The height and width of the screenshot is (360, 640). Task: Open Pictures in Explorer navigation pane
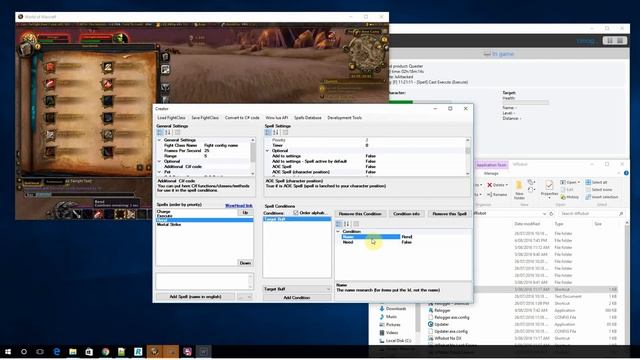pos(390,324)
